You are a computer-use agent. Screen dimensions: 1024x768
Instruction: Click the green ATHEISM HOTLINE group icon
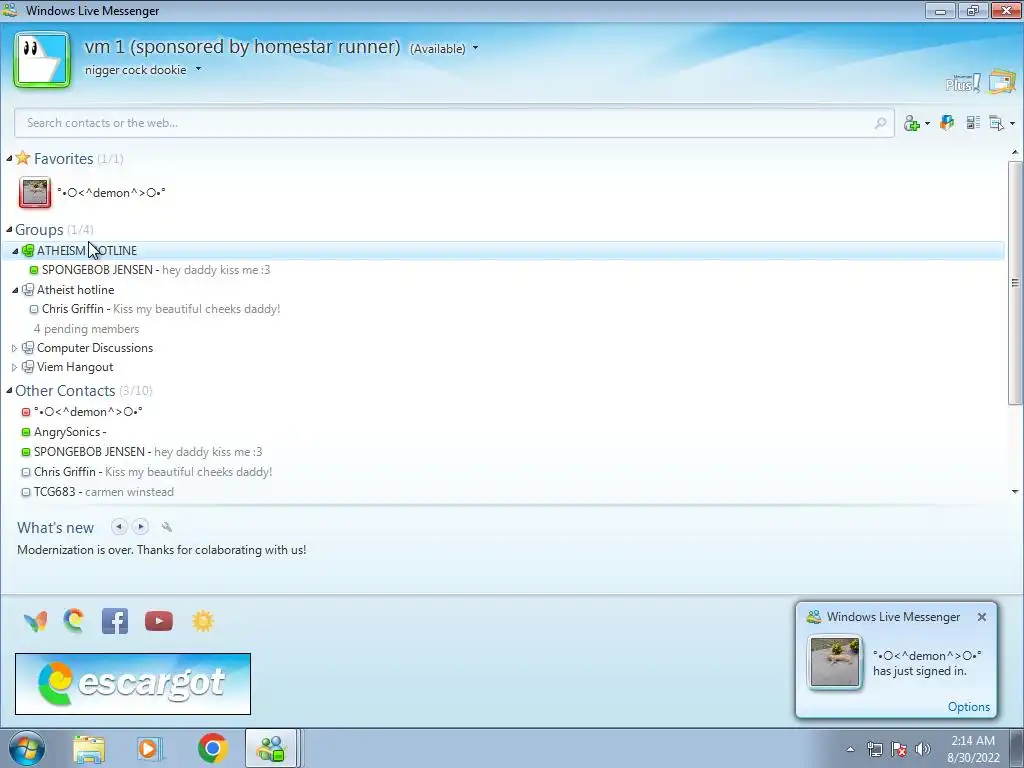[27, 250]
